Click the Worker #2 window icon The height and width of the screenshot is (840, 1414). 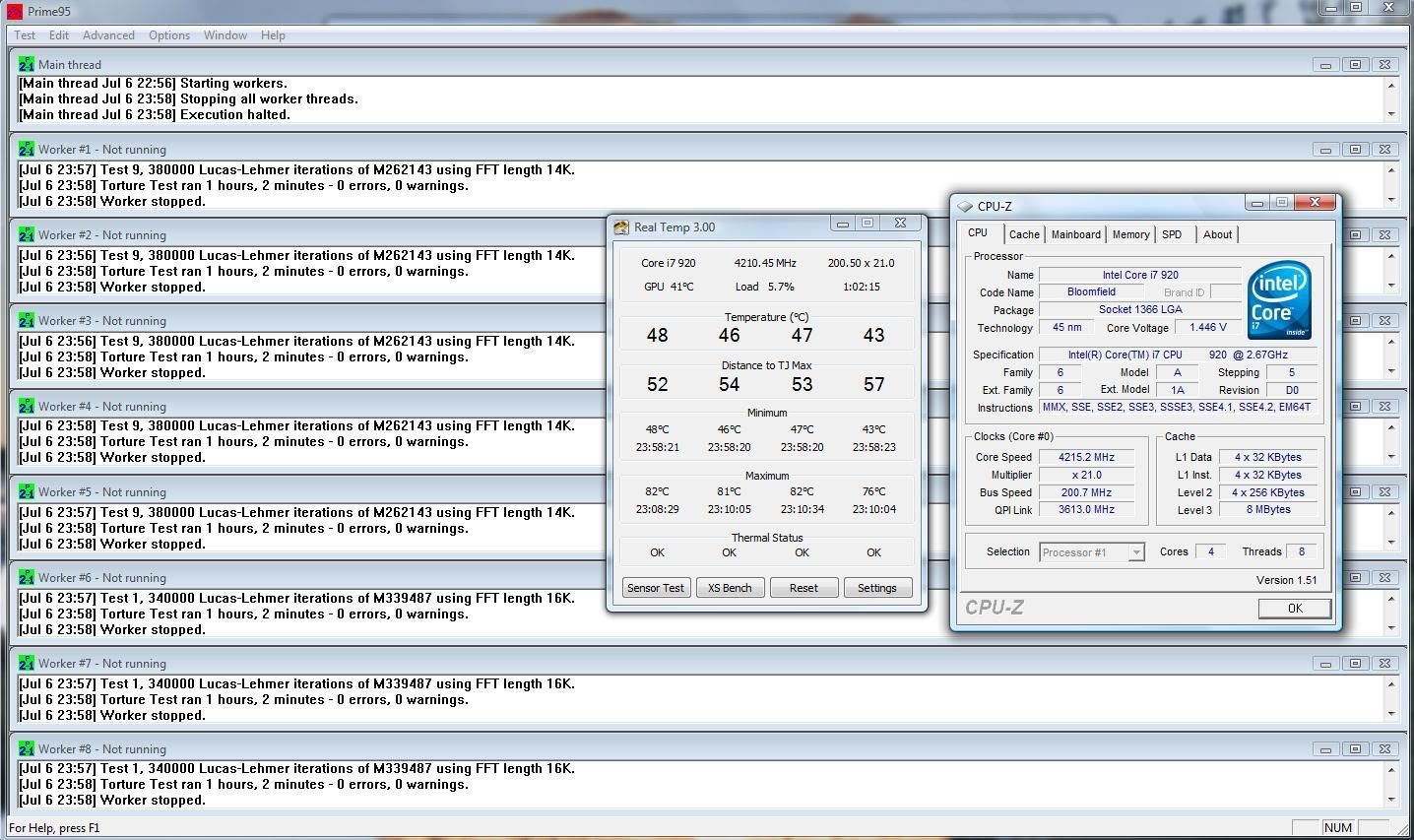26,234
